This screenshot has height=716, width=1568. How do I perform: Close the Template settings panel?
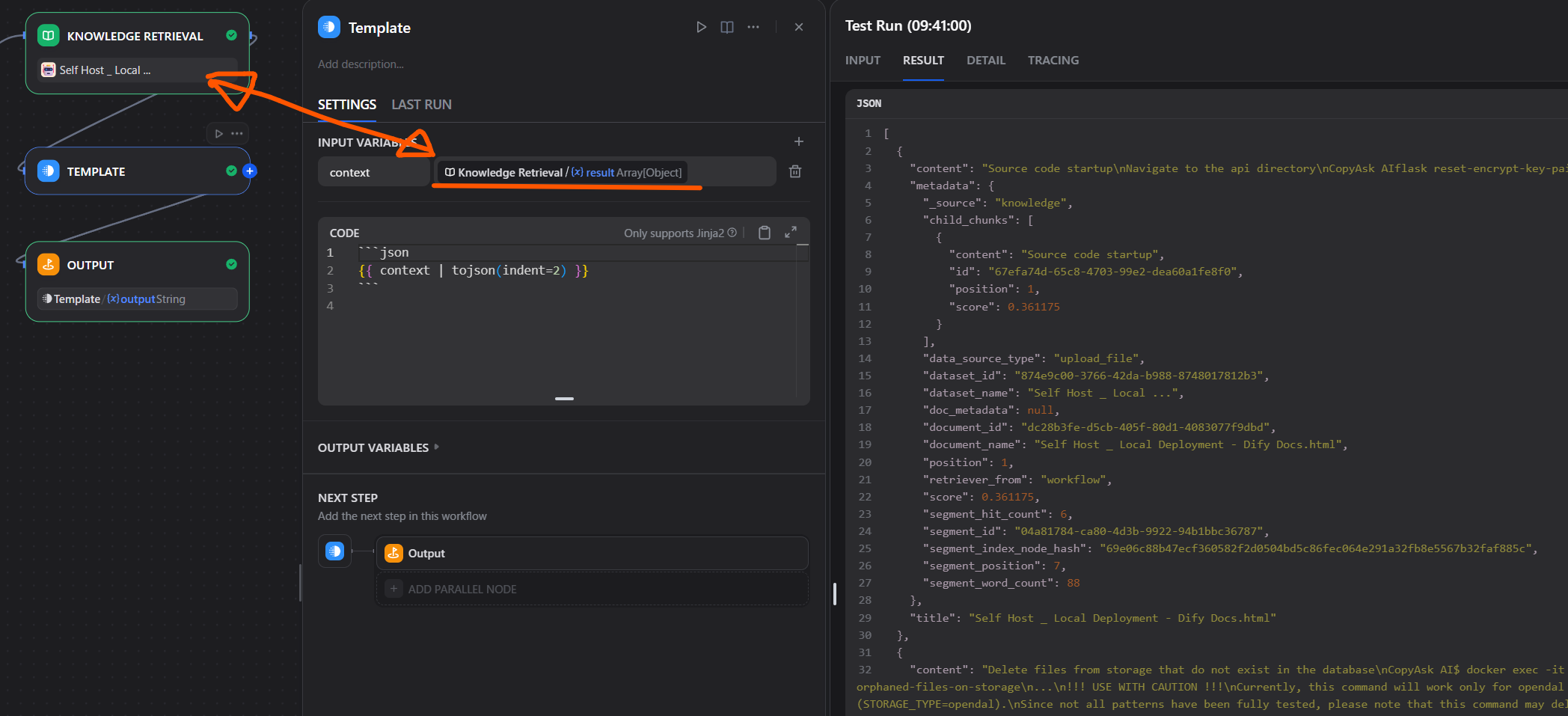tap(798, 27)
